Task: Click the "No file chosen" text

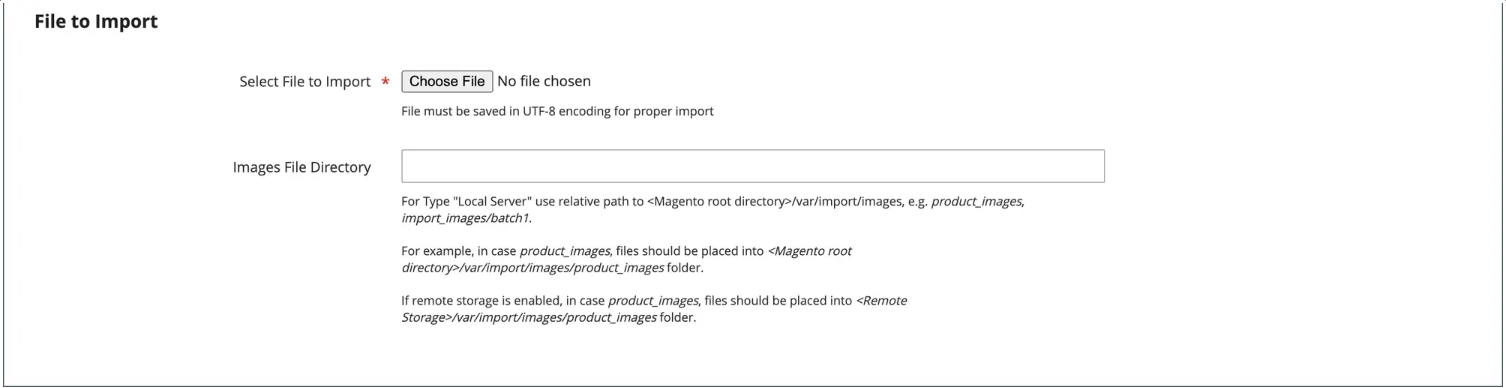Action: coord(544,81)
